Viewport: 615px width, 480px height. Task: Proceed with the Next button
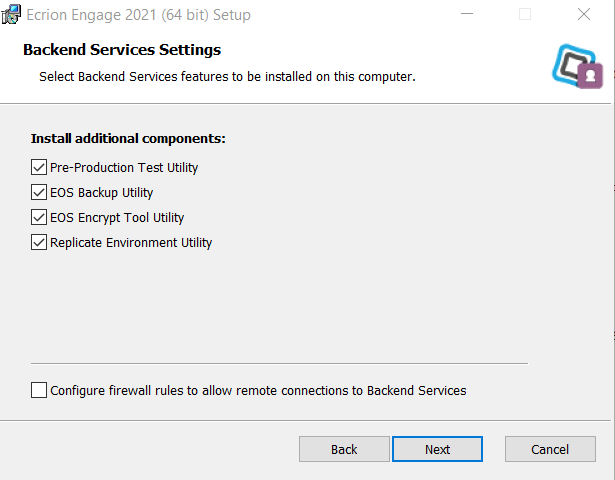tap(437, 449)
